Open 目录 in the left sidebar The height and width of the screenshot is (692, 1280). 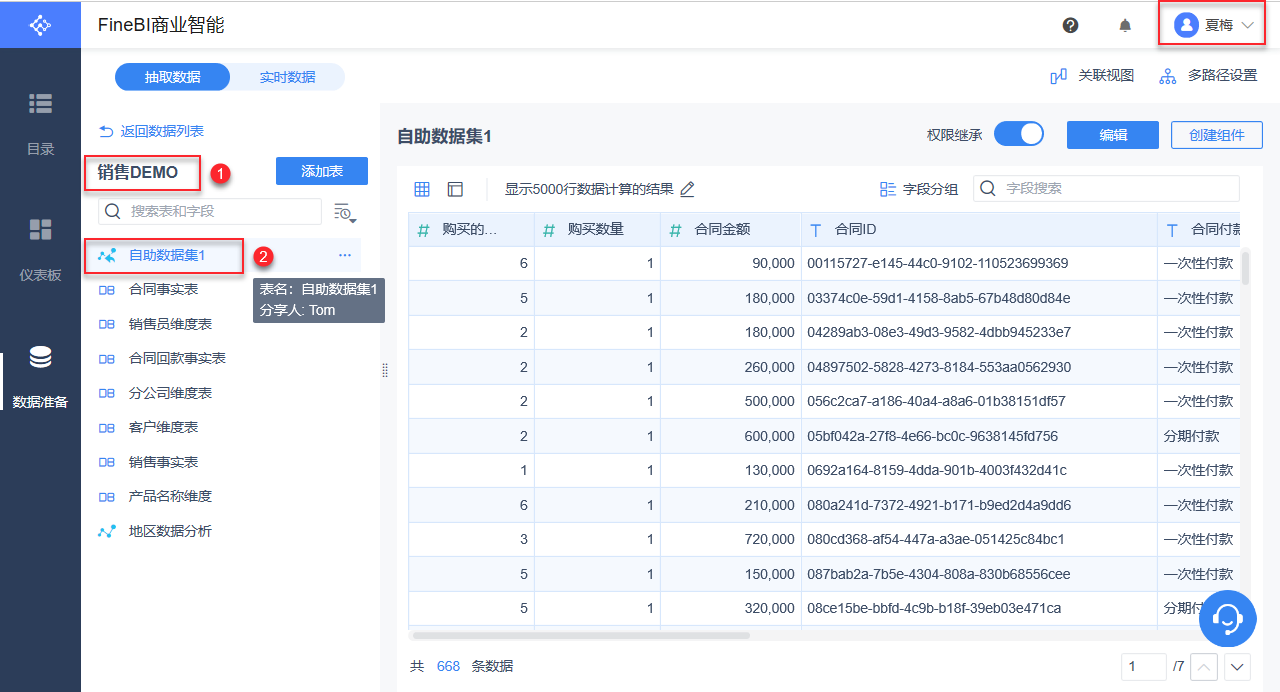pyautogui.click(x=40, y=123)
